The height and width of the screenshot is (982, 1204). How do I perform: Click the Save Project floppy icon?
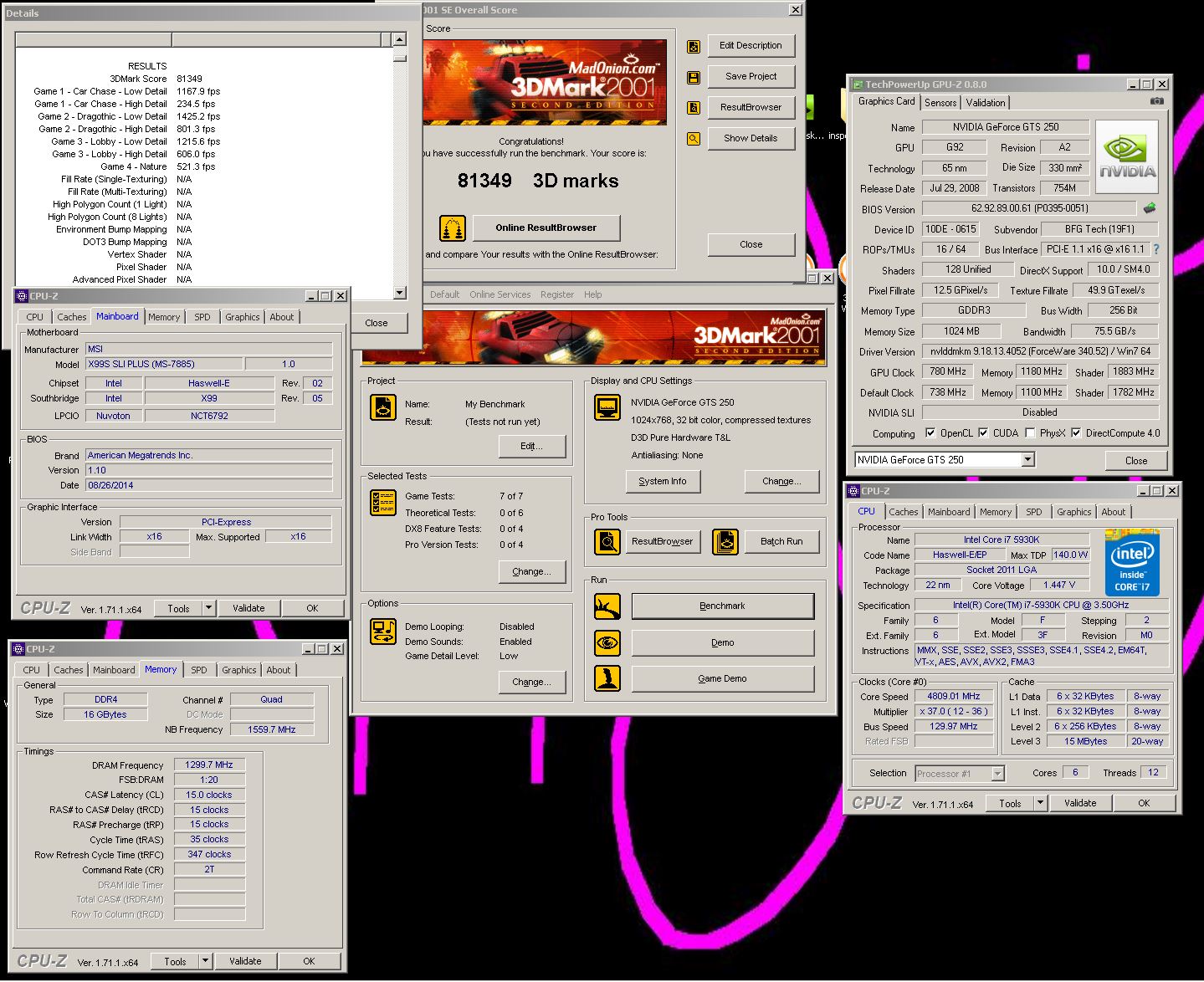pos(694,78)
